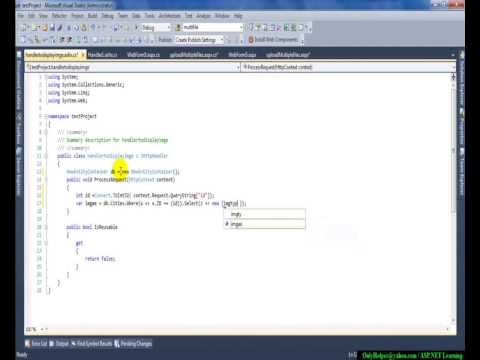Image resolution: width=480 pixels, height=360 pixels.
Task: Click the 'Ready' status bar text
Action: click(22, 355)
